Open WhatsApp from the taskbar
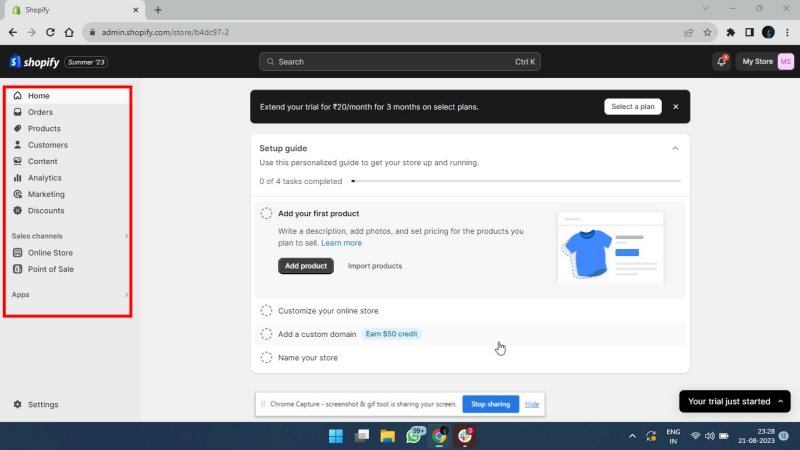Screen dimensions: 800x450 [x=414, y=436]
